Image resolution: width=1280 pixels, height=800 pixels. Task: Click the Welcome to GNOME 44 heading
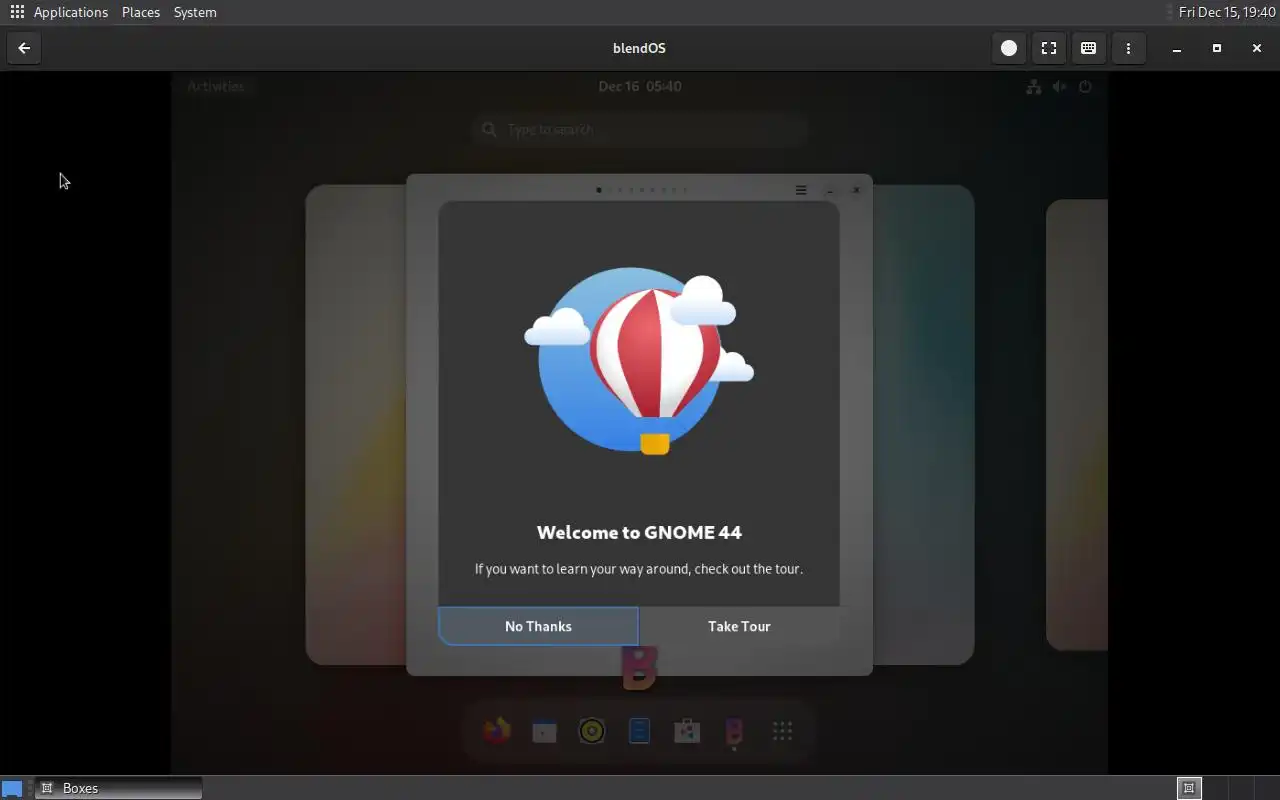tap(639, 532)
